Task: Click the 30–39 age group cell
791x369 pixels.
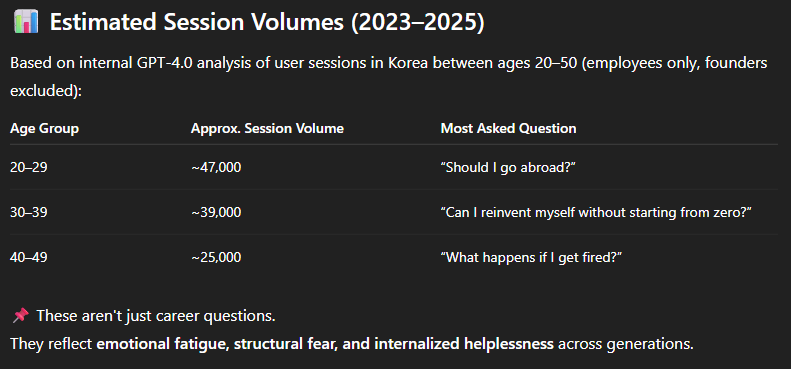Action: coord(29,213)
